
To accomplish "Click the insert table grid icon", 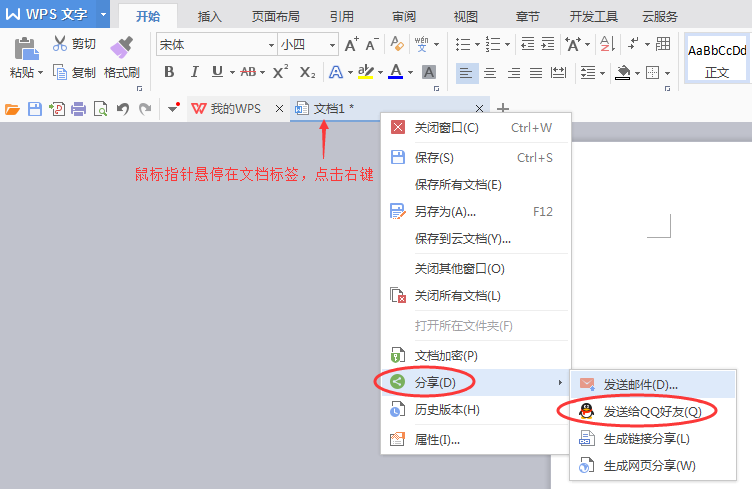I will 663,44.
